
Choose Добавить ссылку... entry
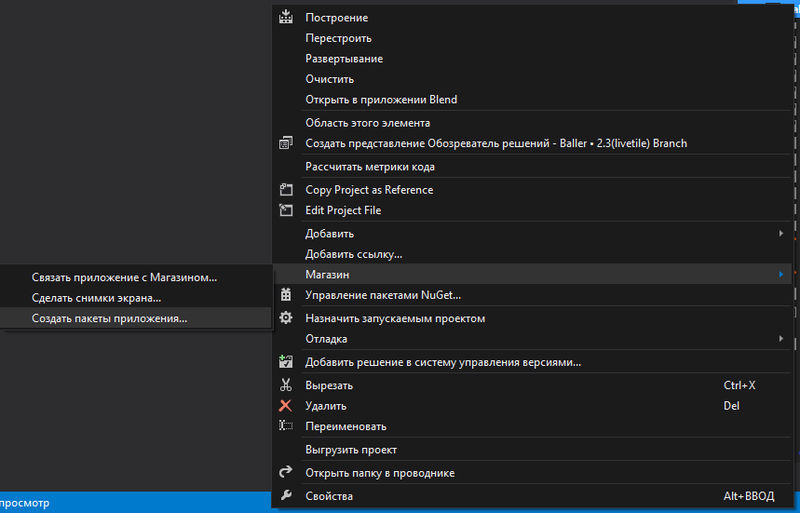point(532,254)
